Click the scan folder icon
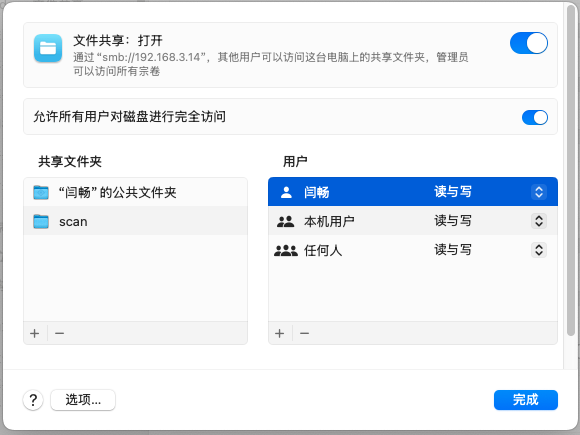Screen dimensions: 580x435 coord(41,222)
